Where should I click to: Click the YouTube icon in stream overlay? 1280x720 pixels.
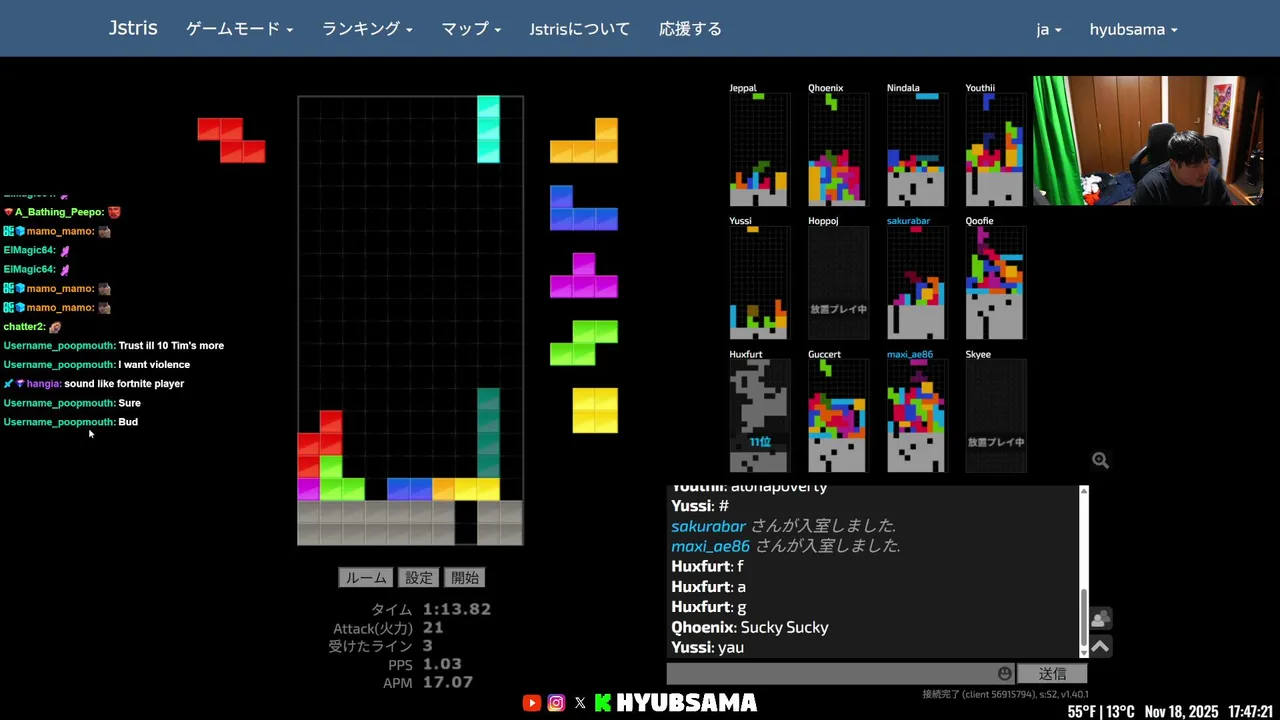click(x=531, y=703)
